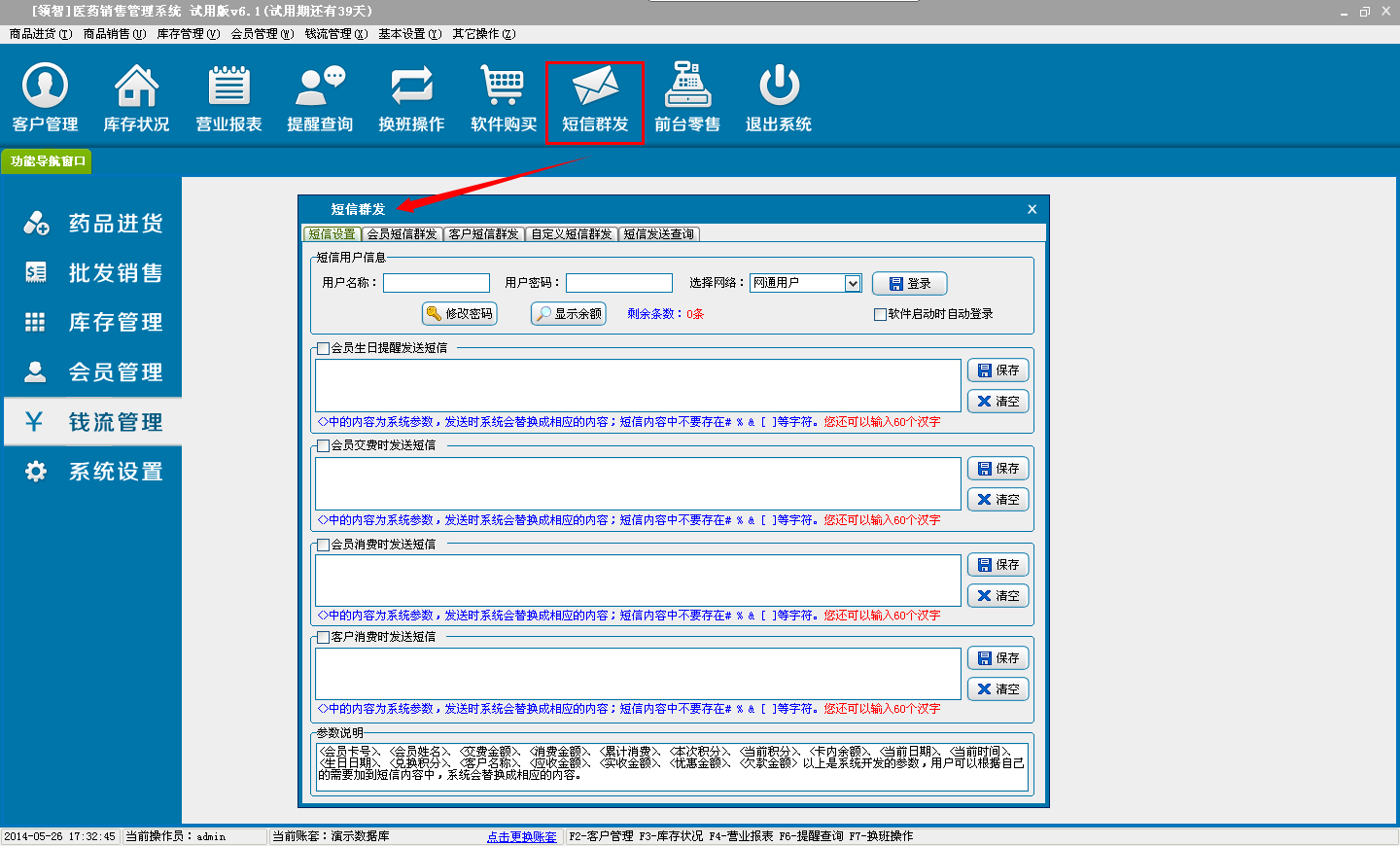This screenshot has width=1400, height=846.
Task: Switch to 短信发送查询 tab
Action: 659,234
